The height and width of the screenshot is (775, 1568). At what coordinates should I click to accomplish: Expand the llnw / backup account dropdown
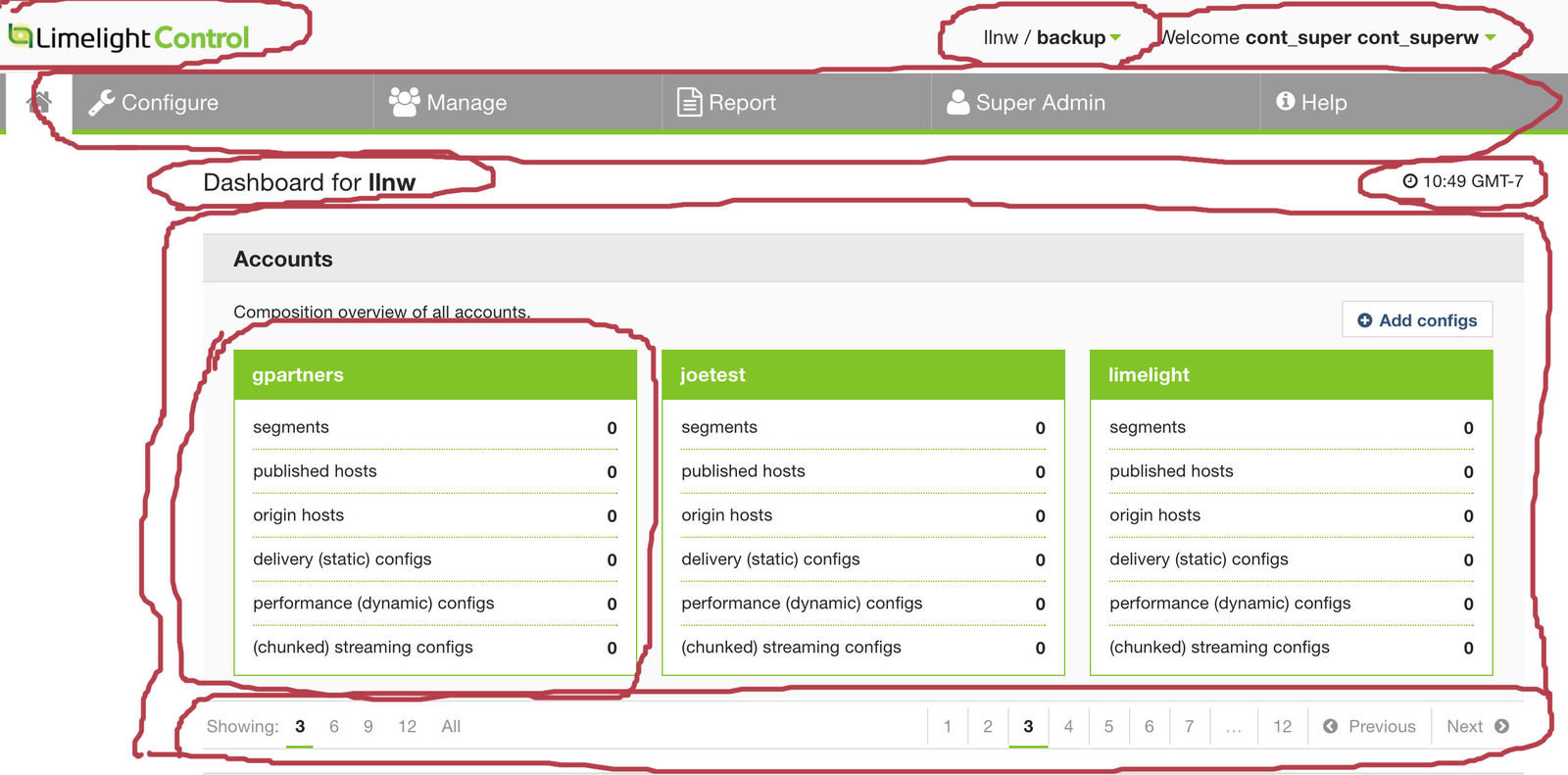[1052, 37]
